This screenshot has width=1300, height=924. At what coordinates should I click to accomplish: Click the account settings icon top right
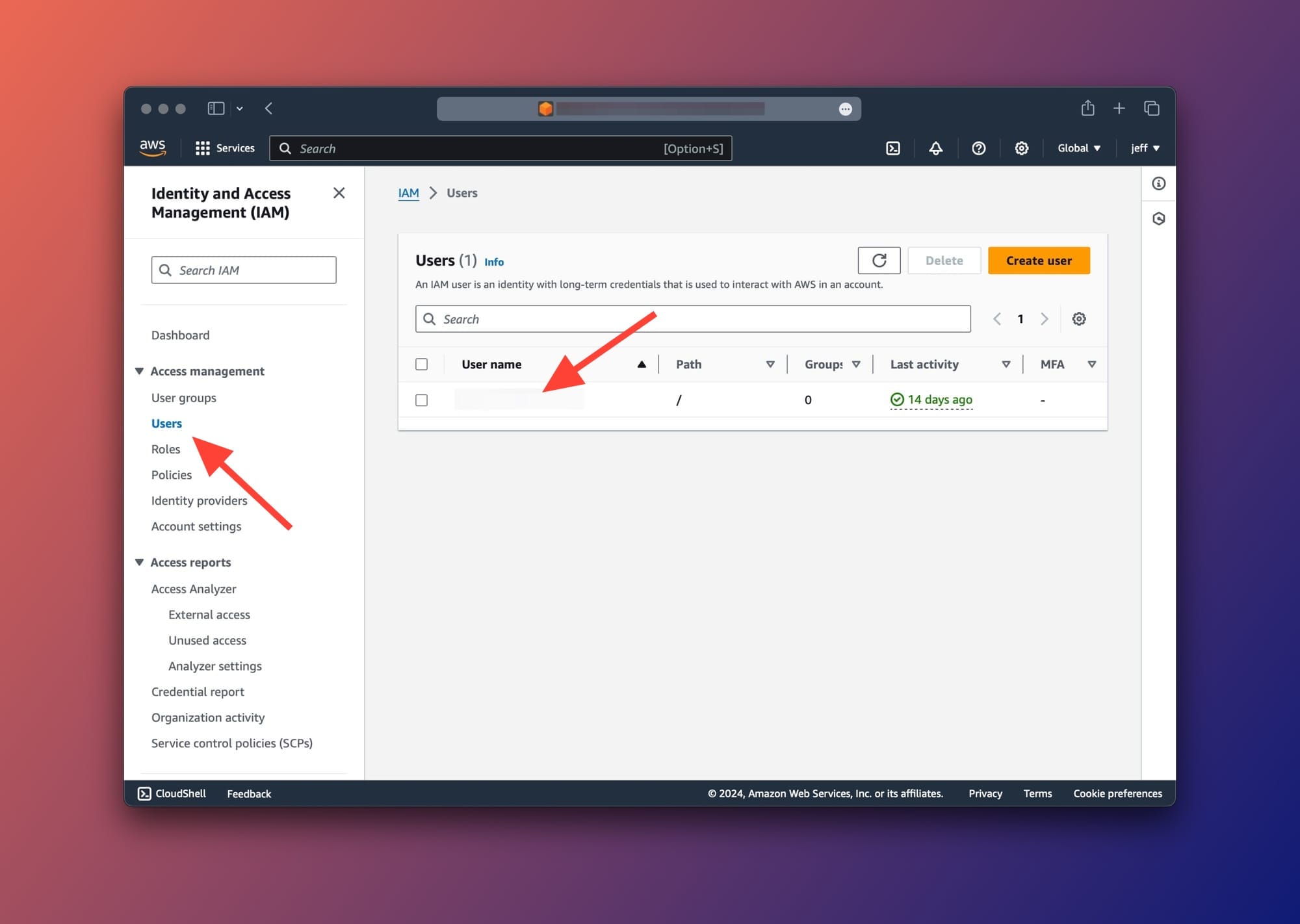1021,148
